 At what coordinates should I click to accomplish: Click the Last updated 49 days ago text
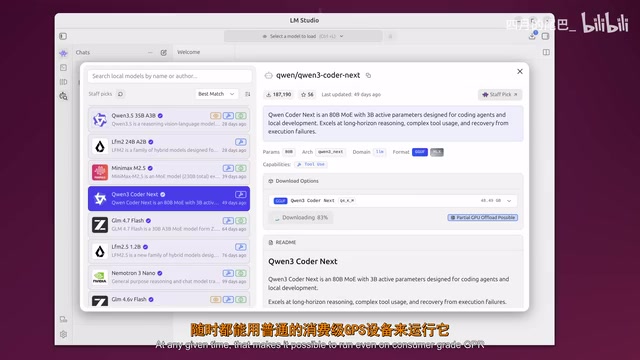351,94
